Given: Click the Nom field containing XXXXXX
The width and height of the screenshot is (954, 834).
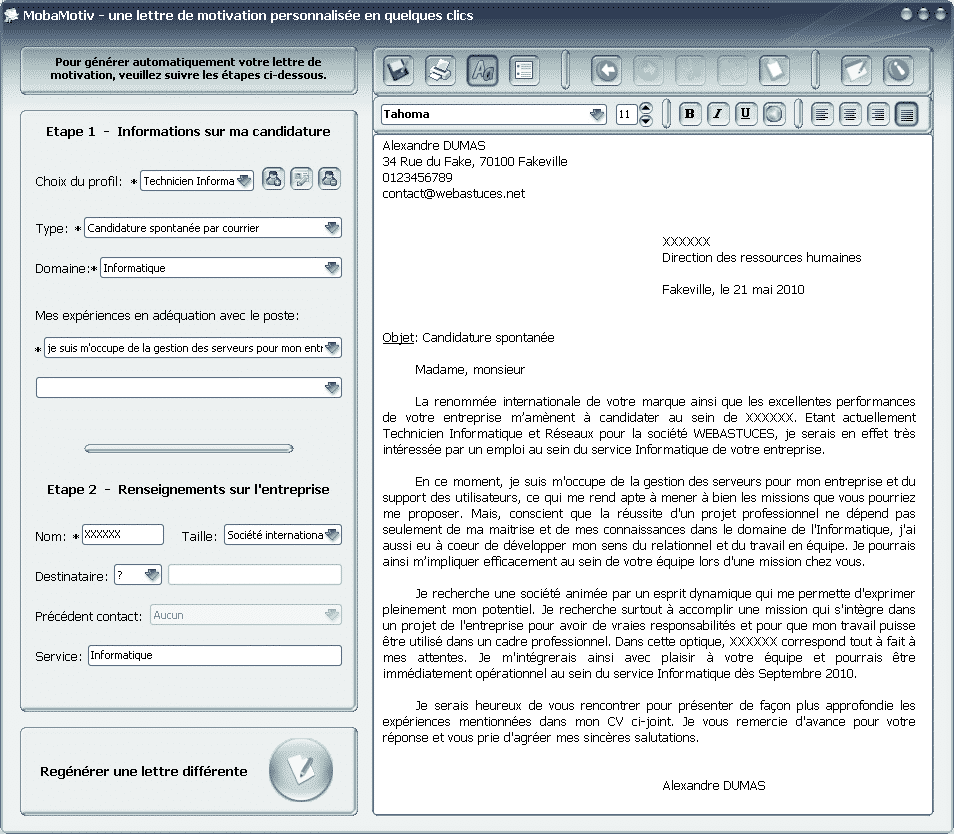Looking at the screenshot, I should tap(123, 535).
